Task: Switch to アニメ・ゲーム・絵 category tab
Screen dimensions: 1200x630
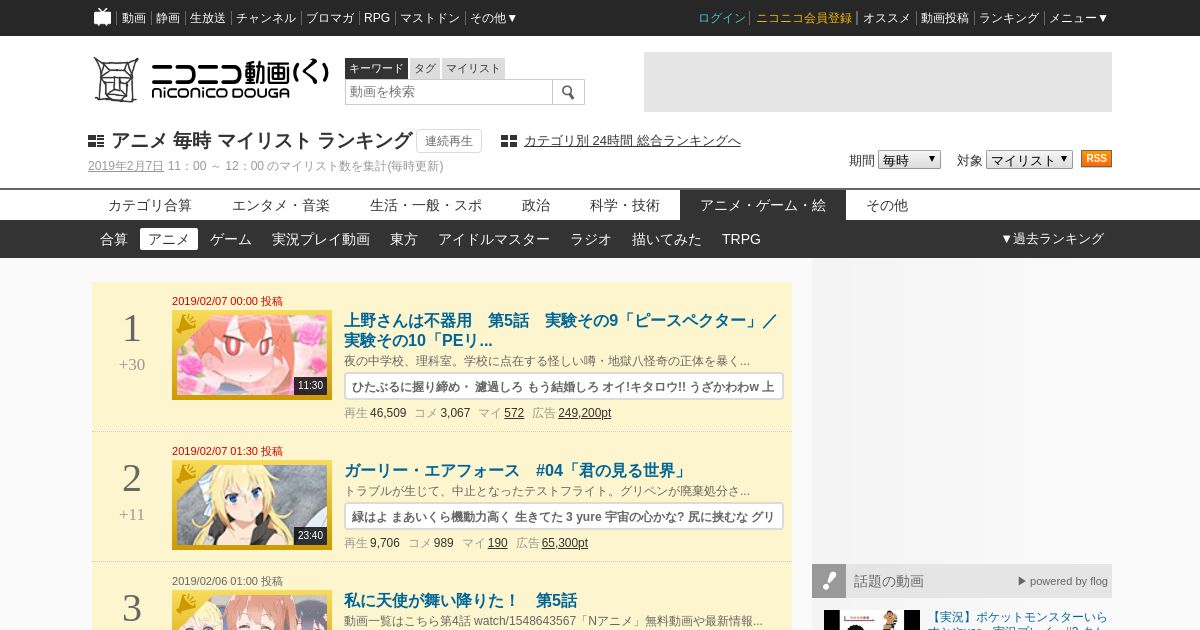Action: click(x=763, y=205)
